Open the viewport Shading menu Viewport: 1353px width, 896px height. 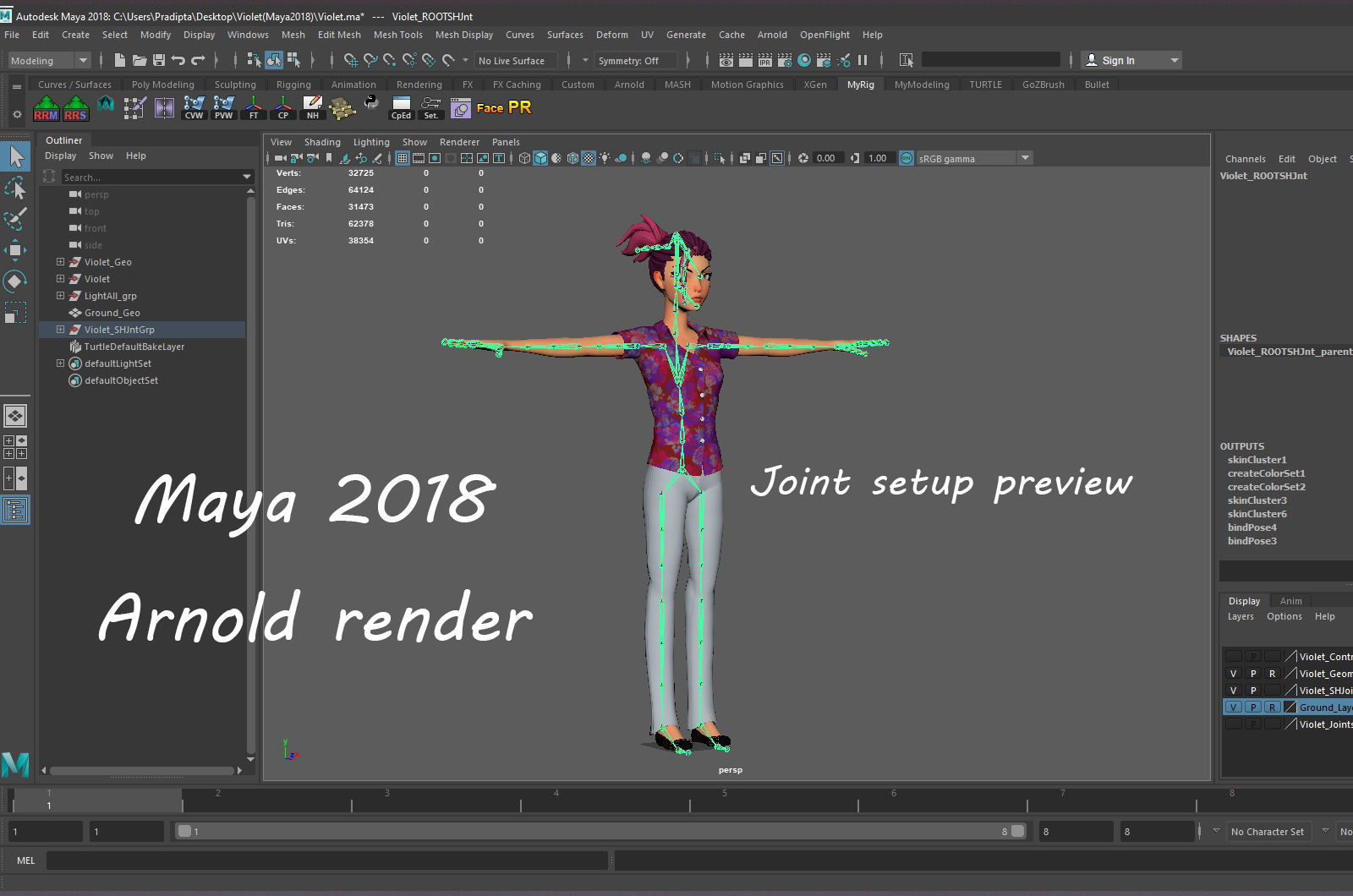coord(322,142)
